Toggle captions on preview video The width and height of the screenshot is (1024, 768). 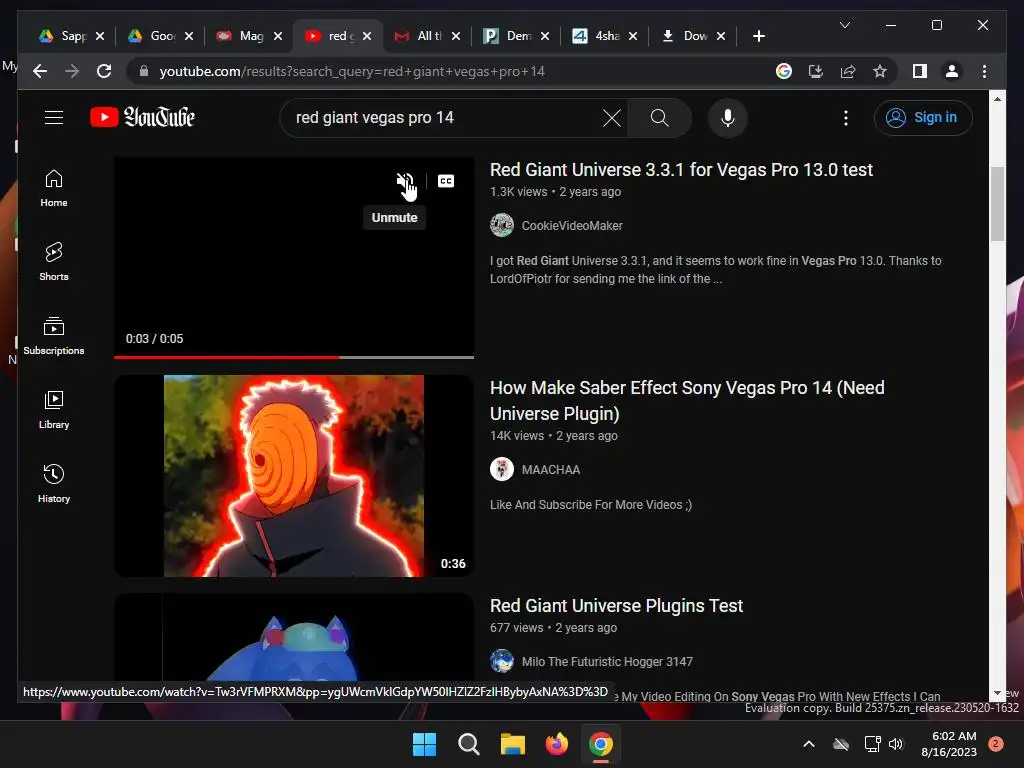[x=446, y=181]
